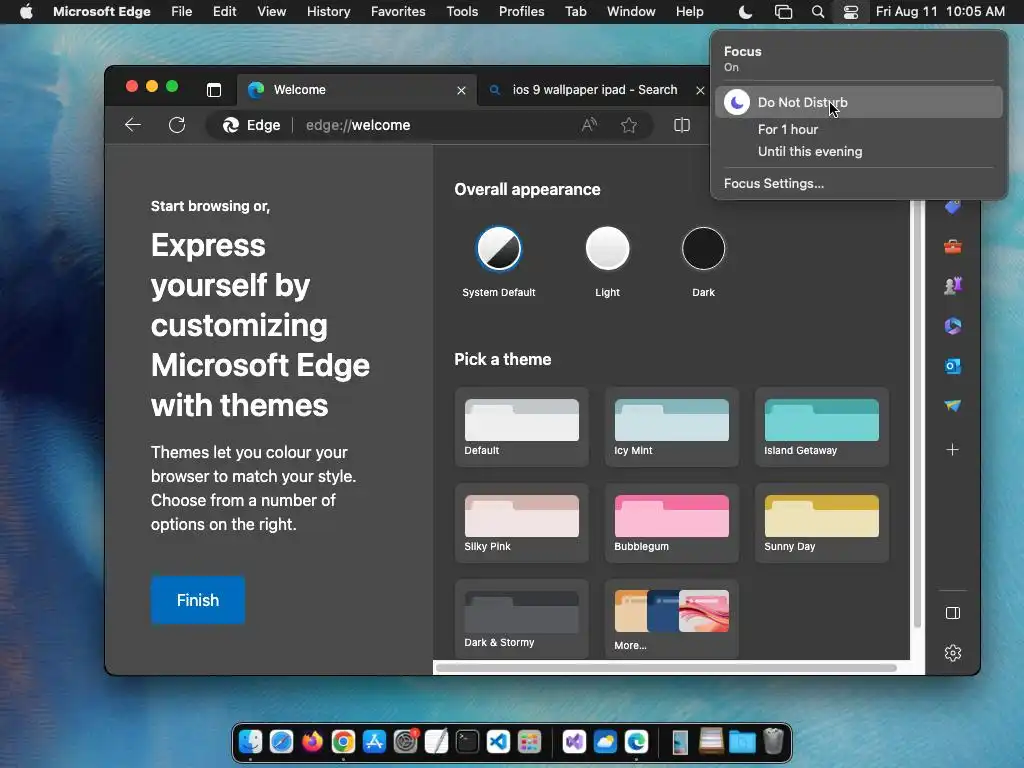Pick the Default theme

point(521,427)
